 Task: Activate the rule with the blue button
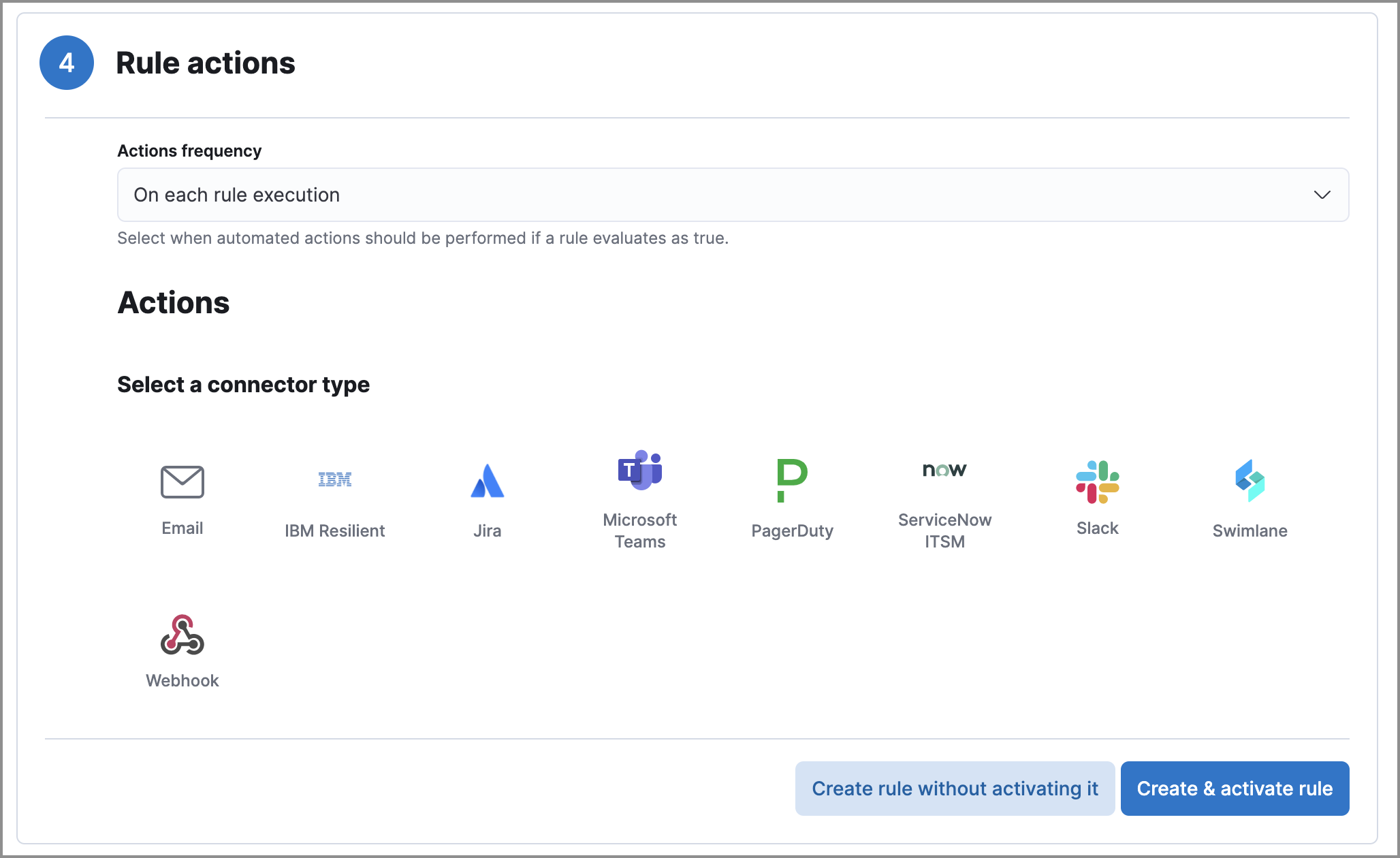coord(1235,788)
